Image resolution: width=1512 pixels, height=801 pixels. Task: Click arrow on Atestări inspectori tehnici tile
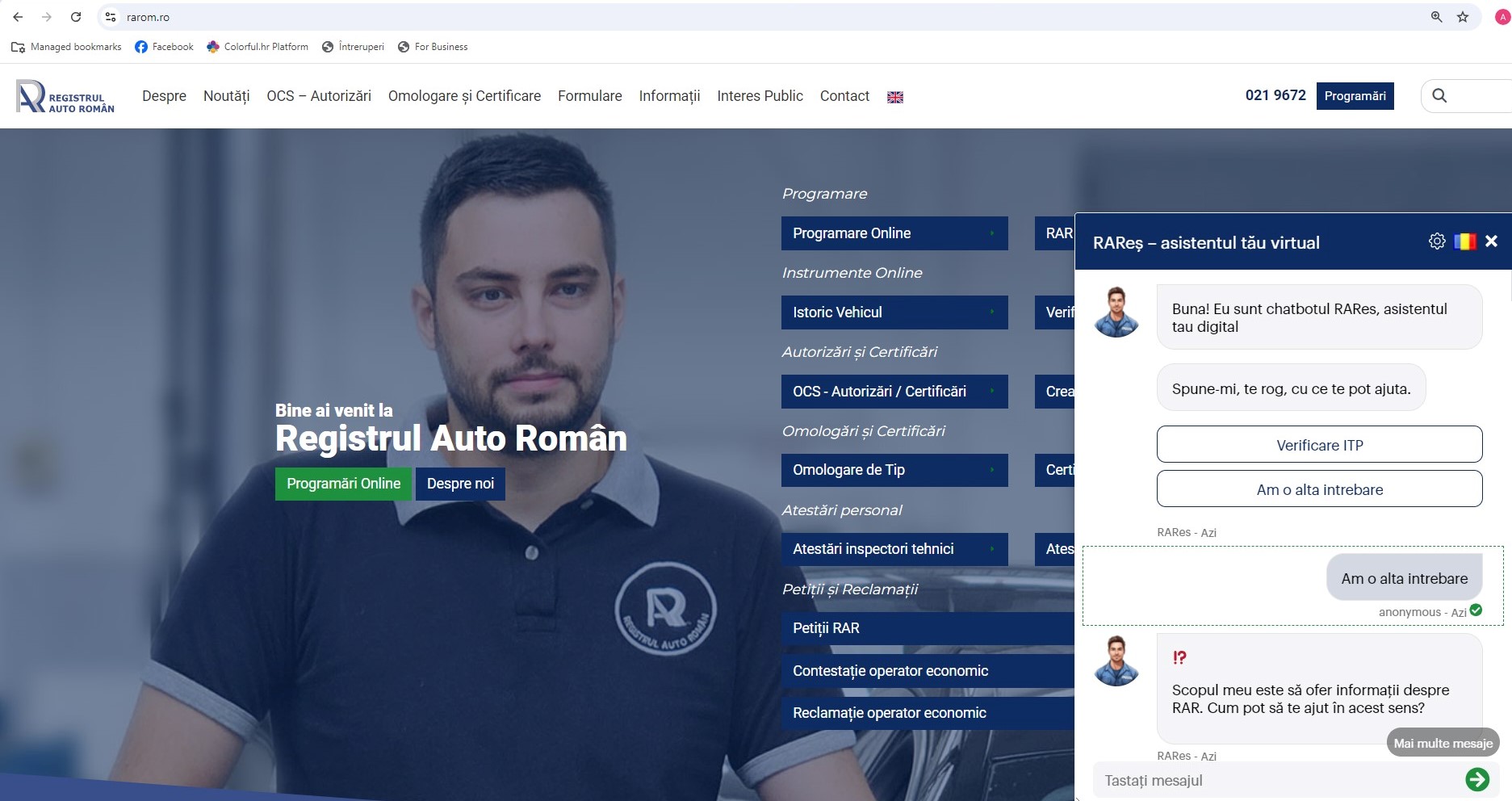pos(992,549)
